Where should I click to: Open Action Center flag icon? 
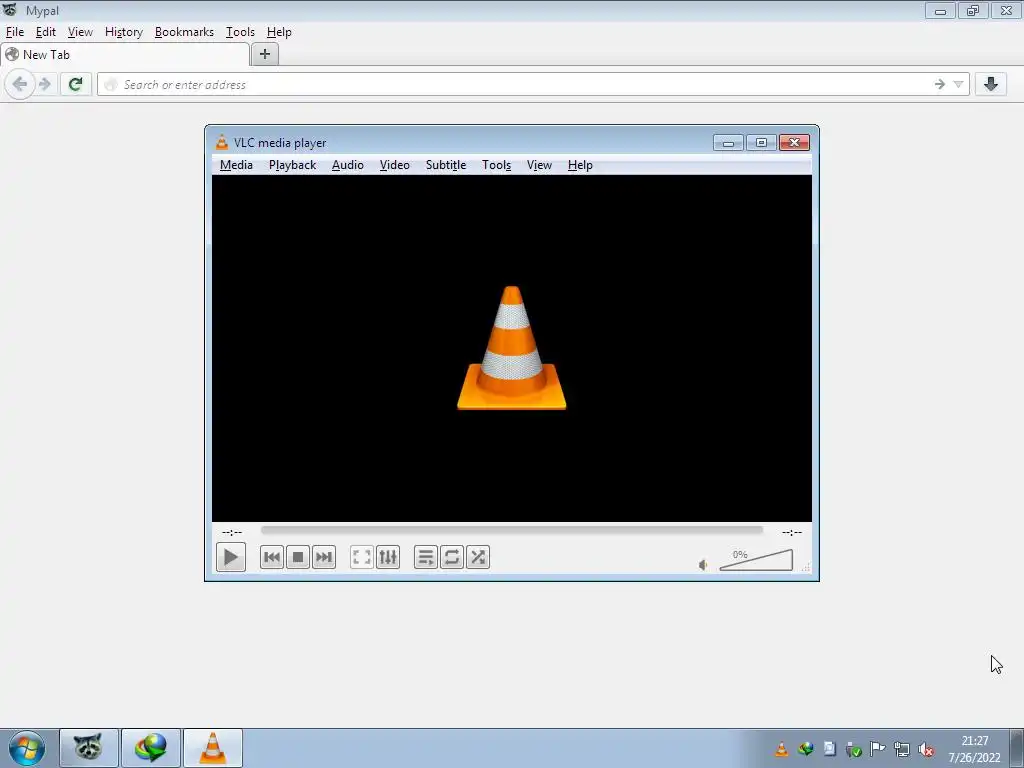[x=878, y=749]
